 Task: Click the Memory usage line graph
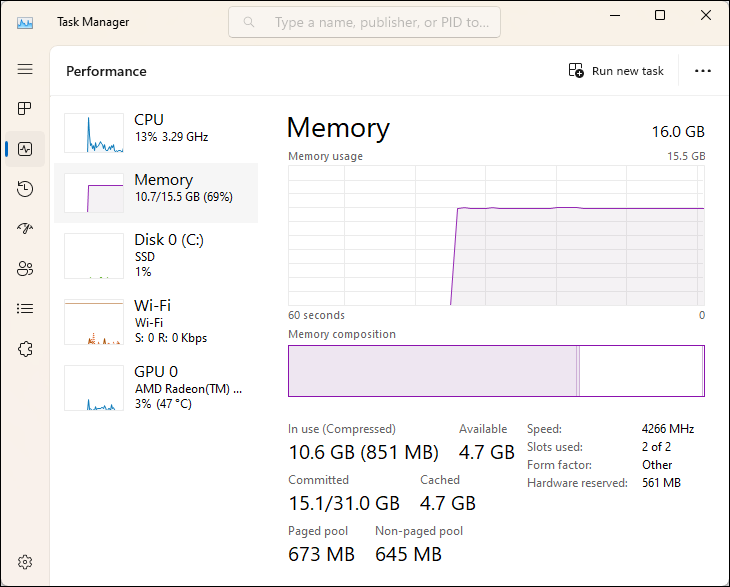[496, 236]
